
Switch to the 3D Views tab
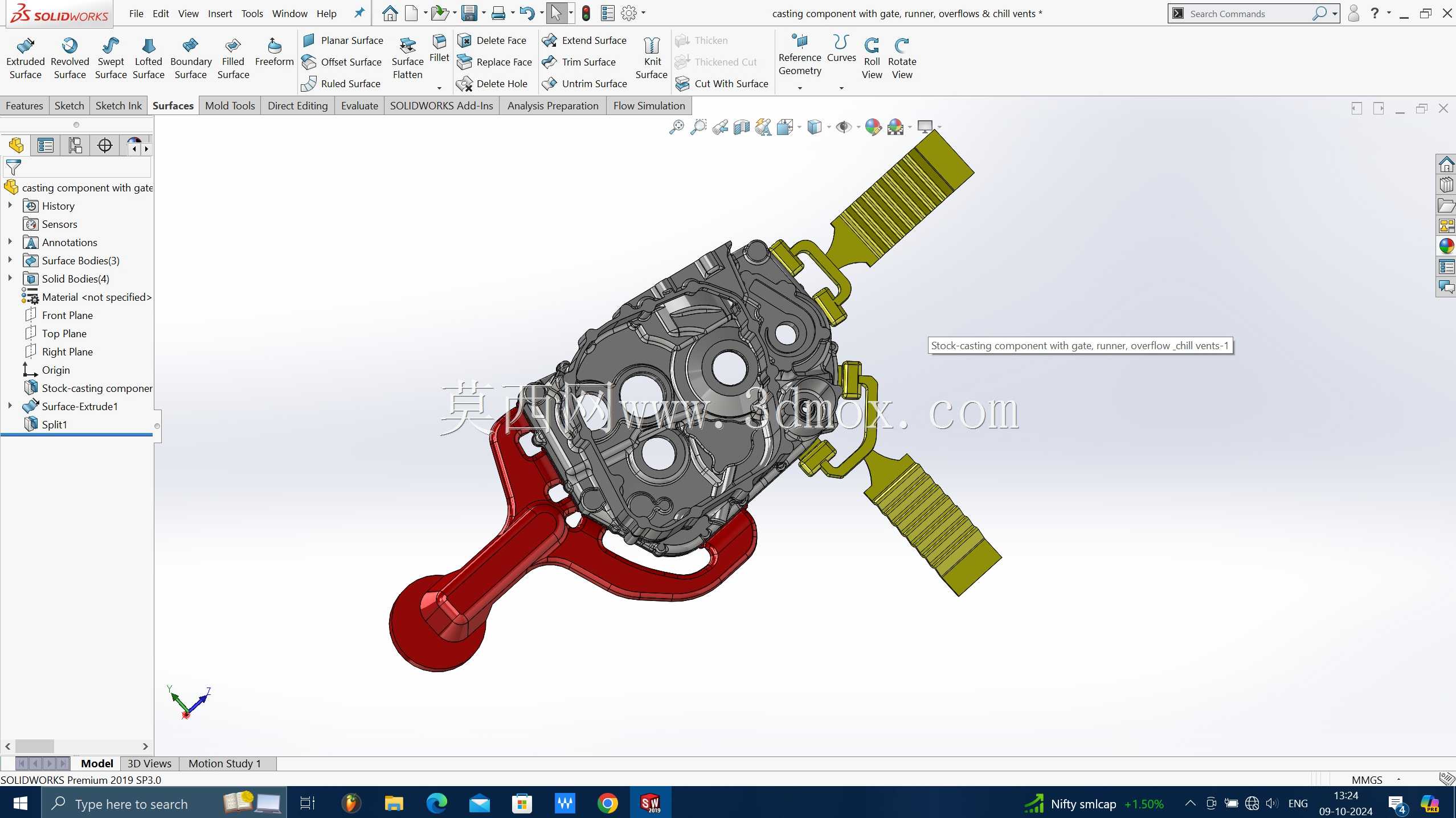(x=149, y=764)
